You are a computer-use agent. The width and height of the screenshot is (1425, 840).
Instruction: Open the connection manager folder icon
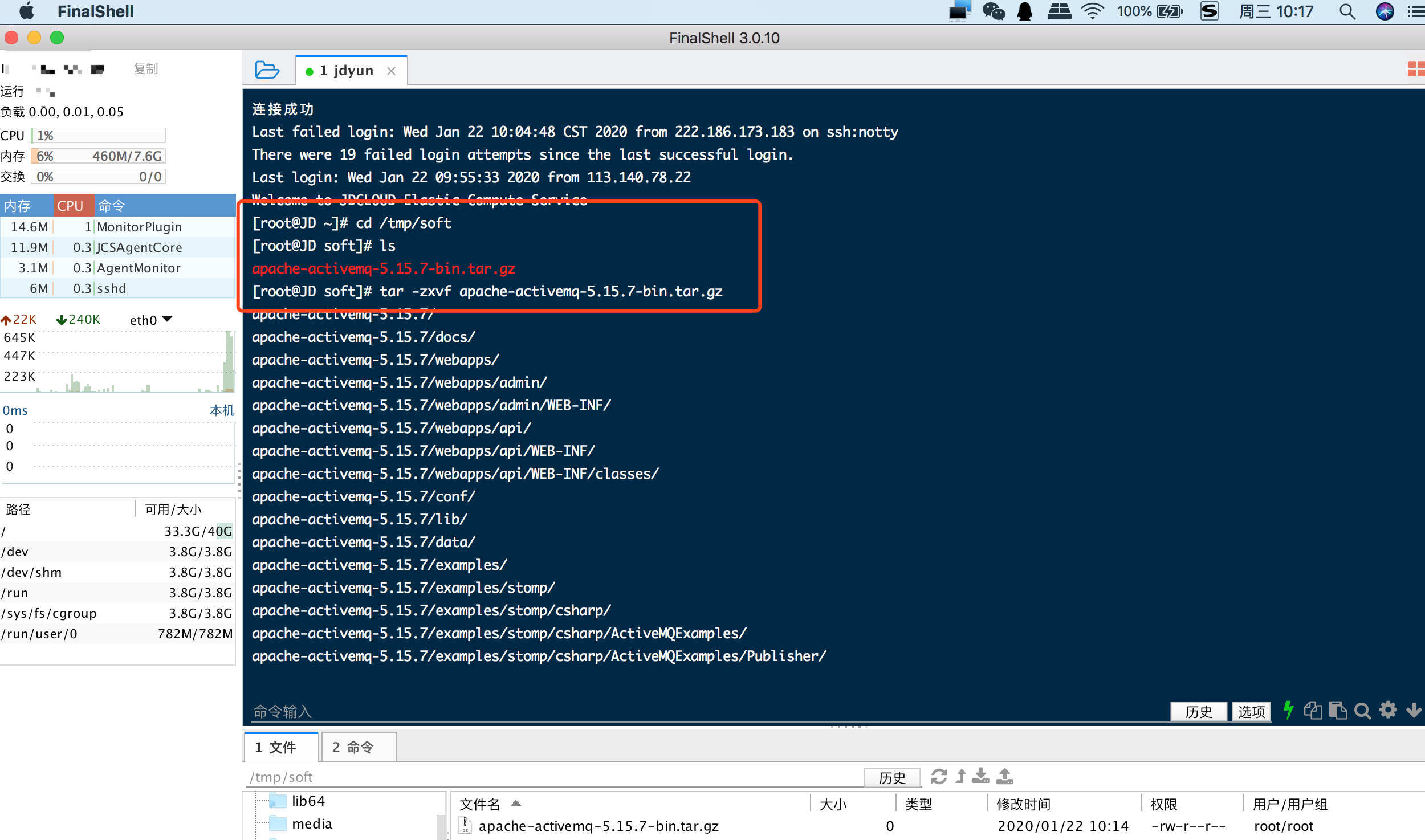click(x=267, y=70)
